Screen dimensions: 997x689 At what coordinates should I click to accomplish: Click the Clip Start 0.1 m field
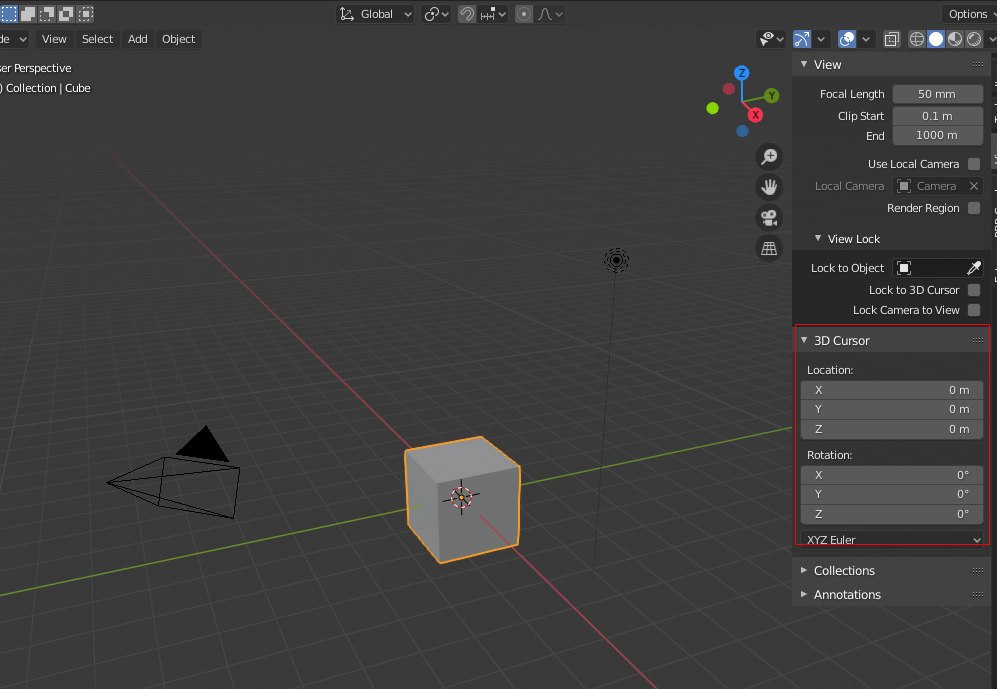937,116
